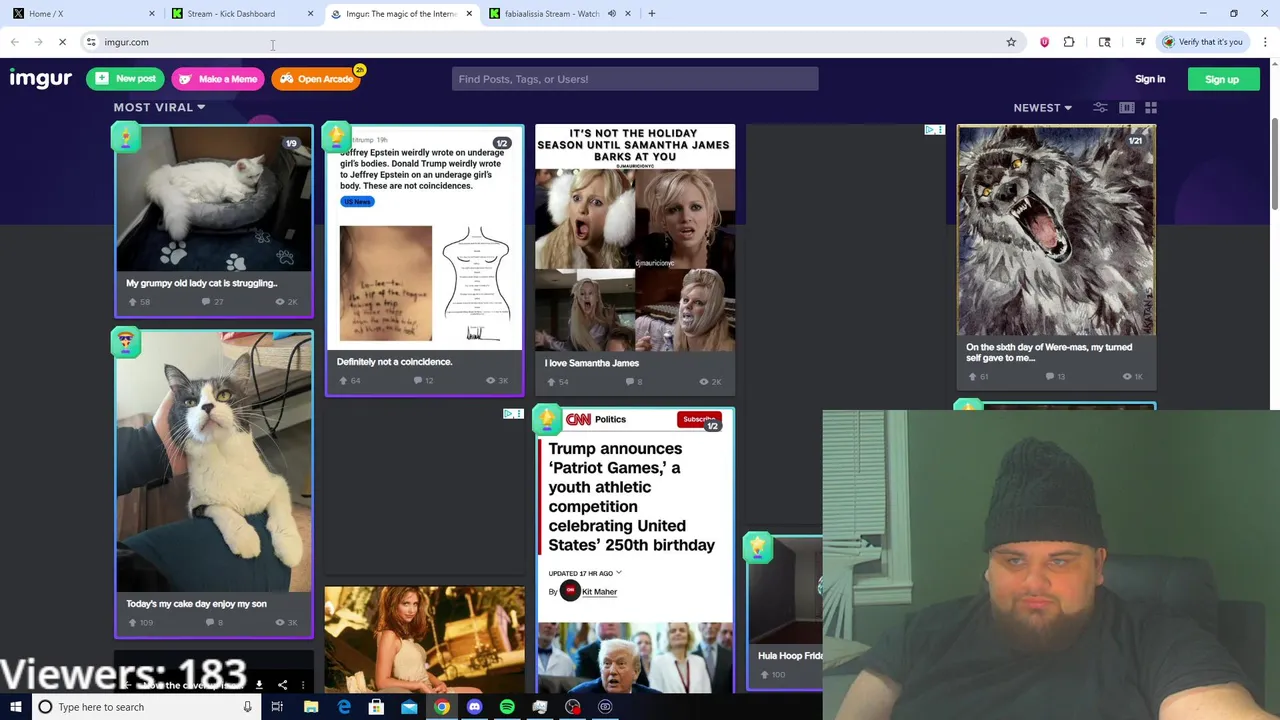This screenshot has height=720, width=1280.
Task: Click upvote arrow on 'Definitely not a coincidence'
Action: tap(343, 380)
